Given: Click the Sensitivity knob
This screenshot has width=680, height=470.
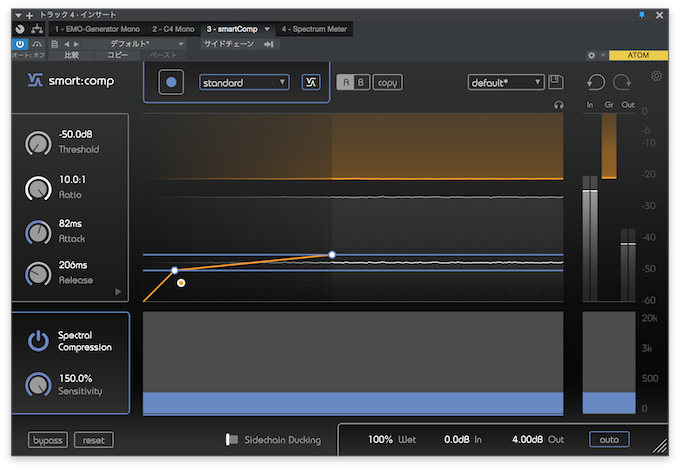Looking at the screenshot, I should click(x=38, y=385).
